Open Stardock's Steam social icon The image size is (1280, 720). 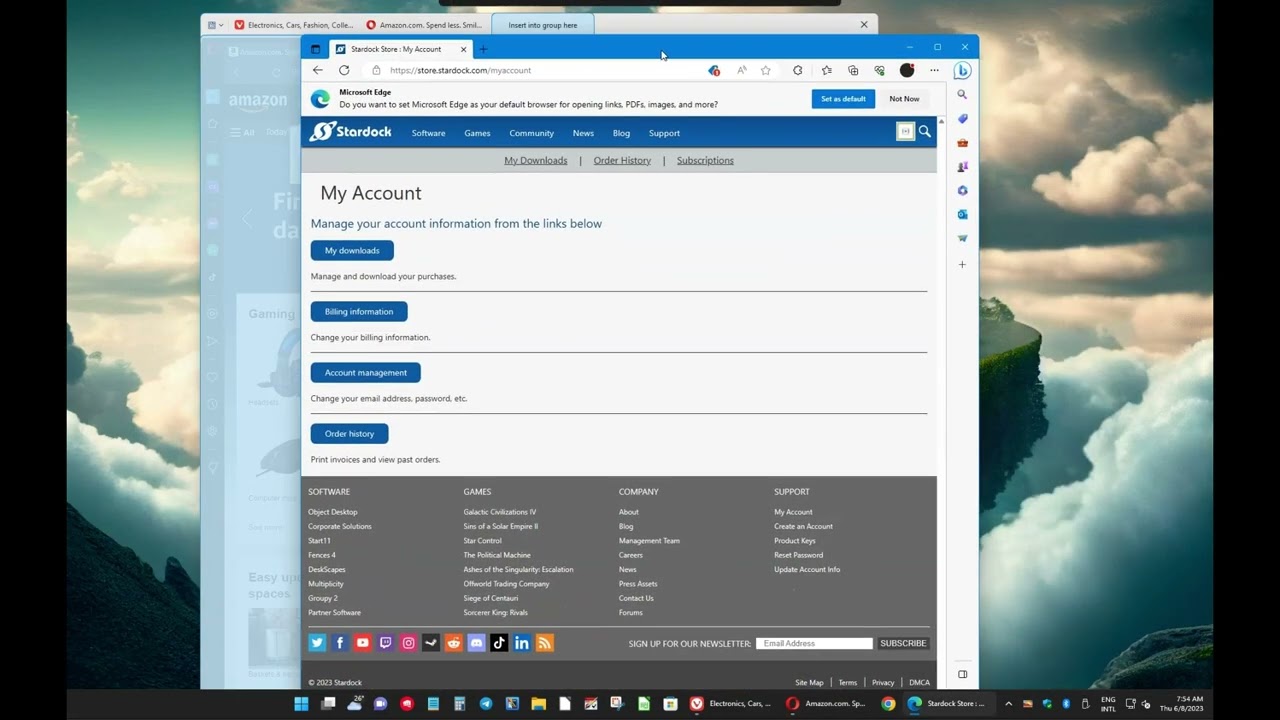(431, 643)
